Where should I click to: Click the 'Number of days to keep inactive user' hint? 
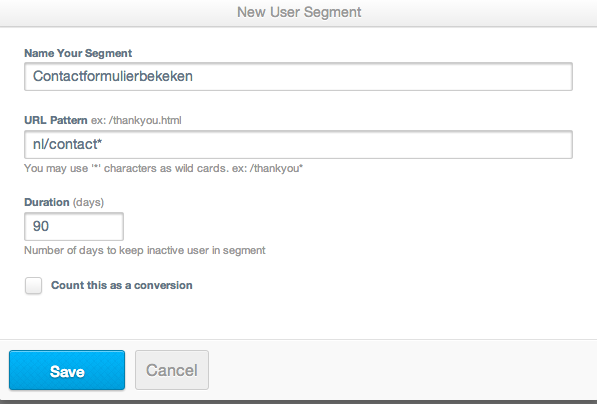[x=145, y=250]
